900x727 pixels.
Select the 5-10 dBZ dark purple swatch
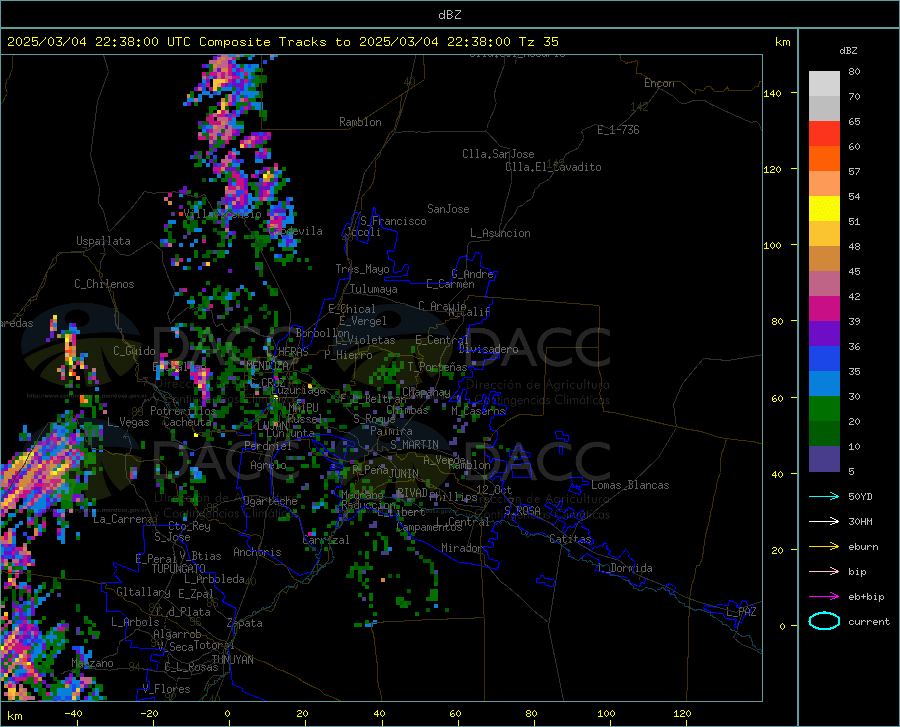coord(824,458)
